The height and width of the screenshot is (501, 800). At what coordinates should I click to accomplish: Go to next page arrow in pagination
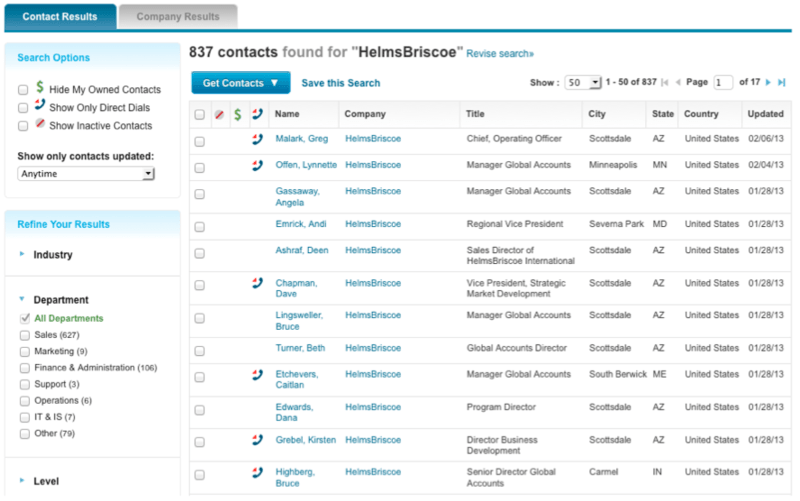[x=768, y=82]
